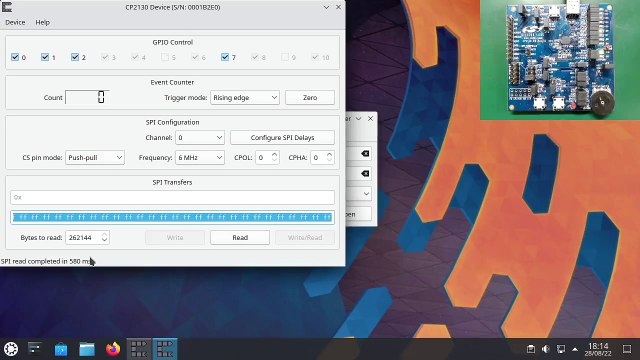Click Configure SPI Delays button
The width and height of the screenshot is (640, 360).
(x=282, y=138)
